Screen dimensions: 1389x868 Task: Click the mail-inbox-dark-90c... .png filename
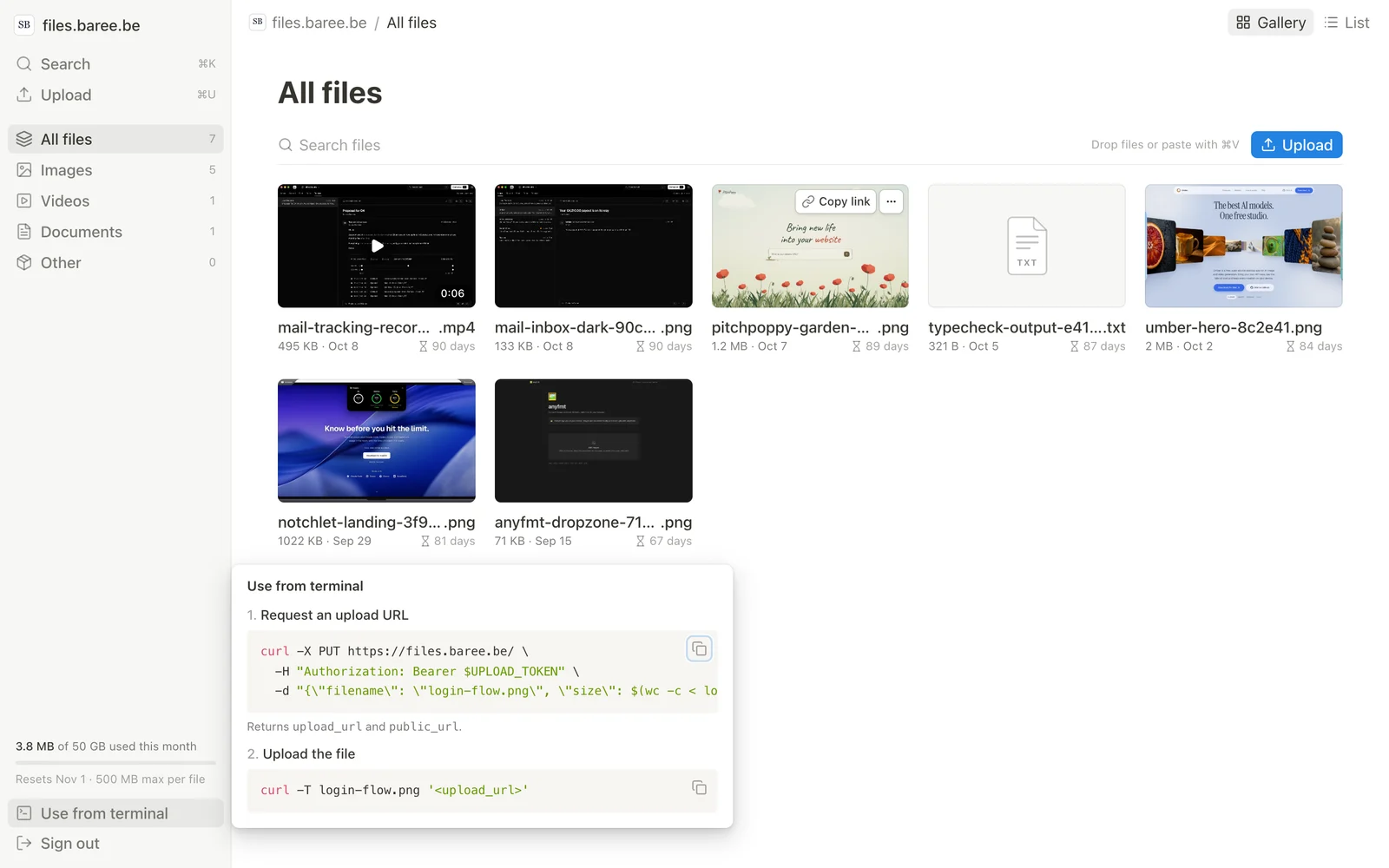click(594, 327)
